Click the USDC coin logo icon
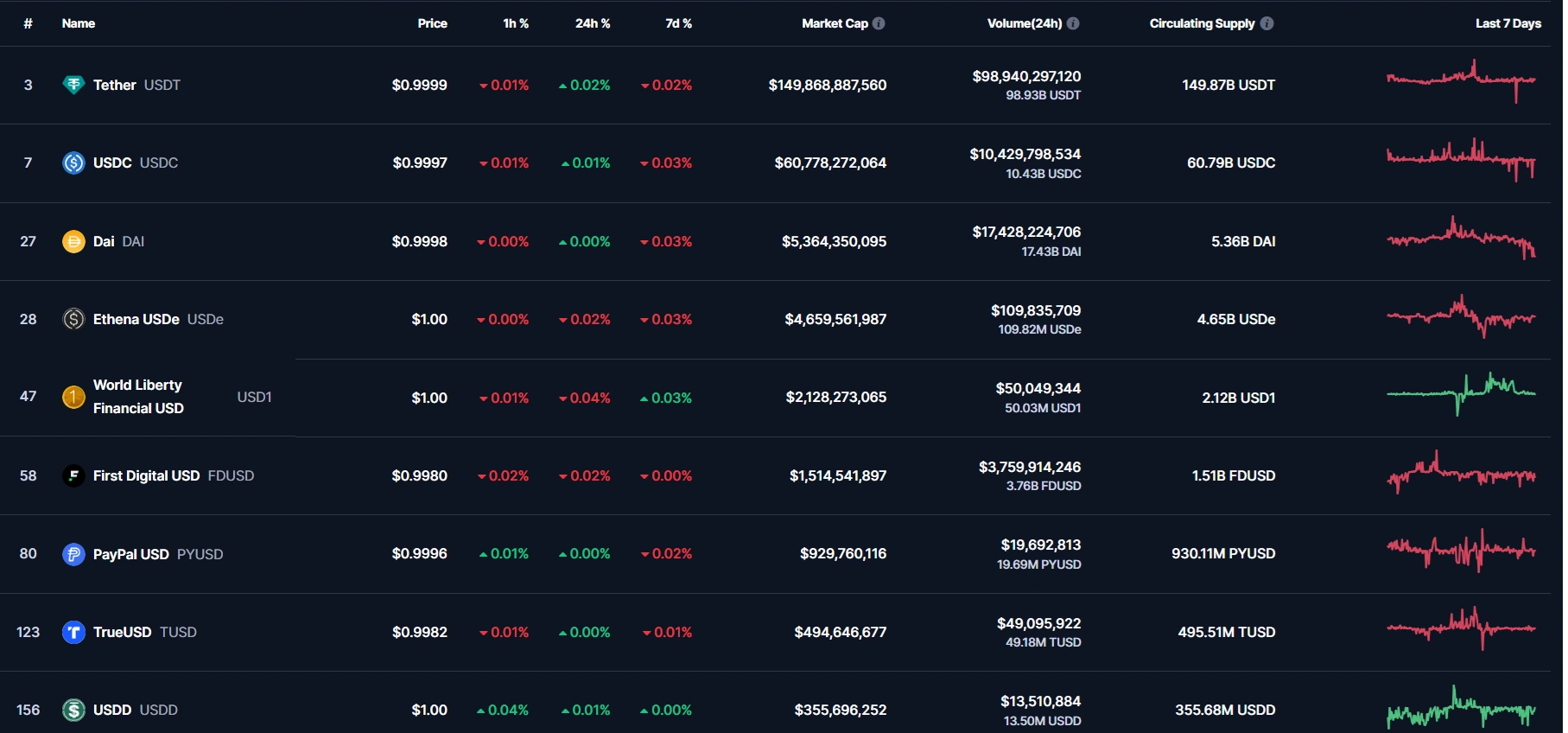This screenshot has height=733, width=1568. [x=73, y=163]
